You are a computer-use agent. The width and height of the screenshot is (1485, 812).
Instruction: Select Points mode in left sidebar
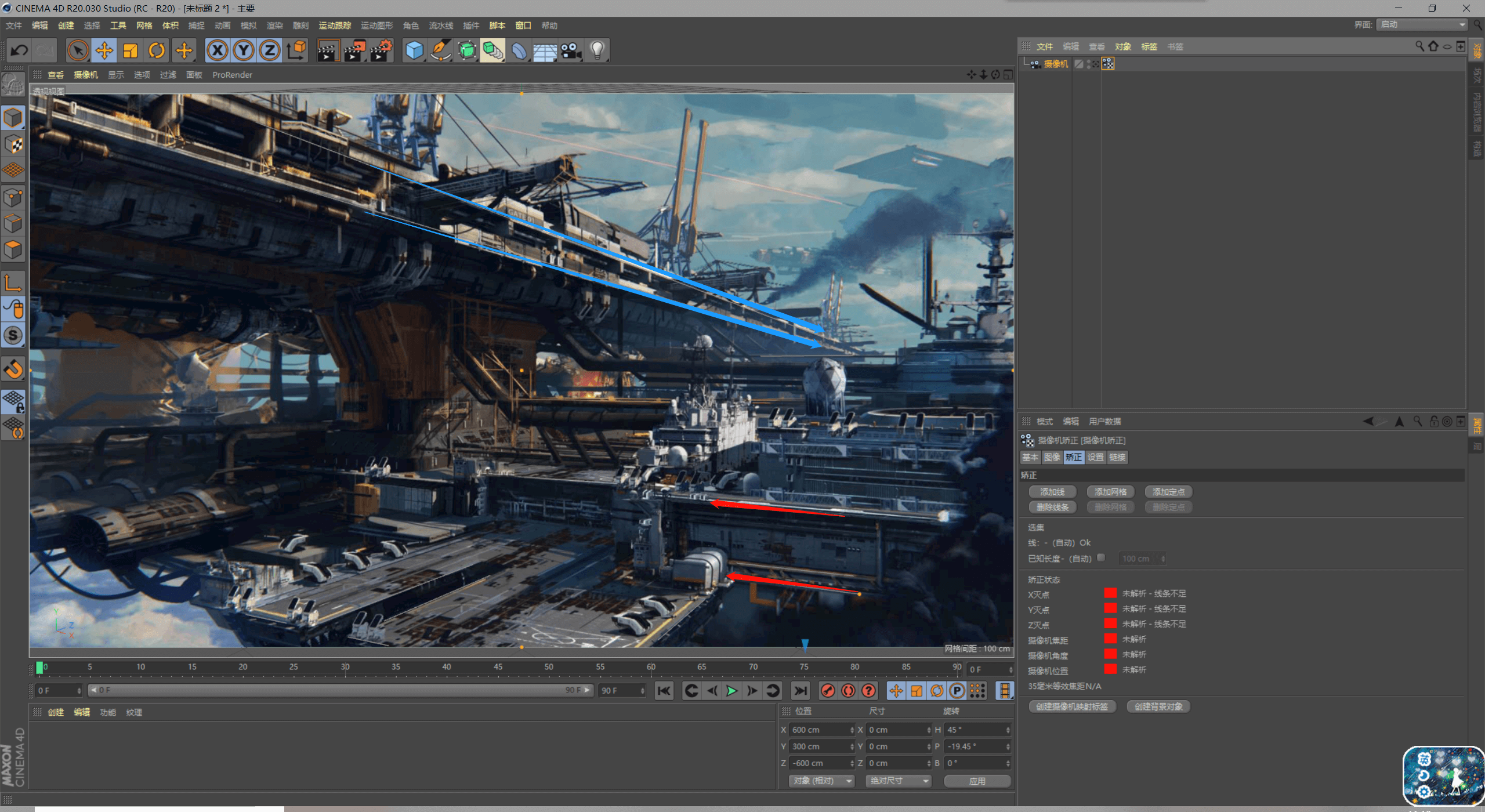13,198
